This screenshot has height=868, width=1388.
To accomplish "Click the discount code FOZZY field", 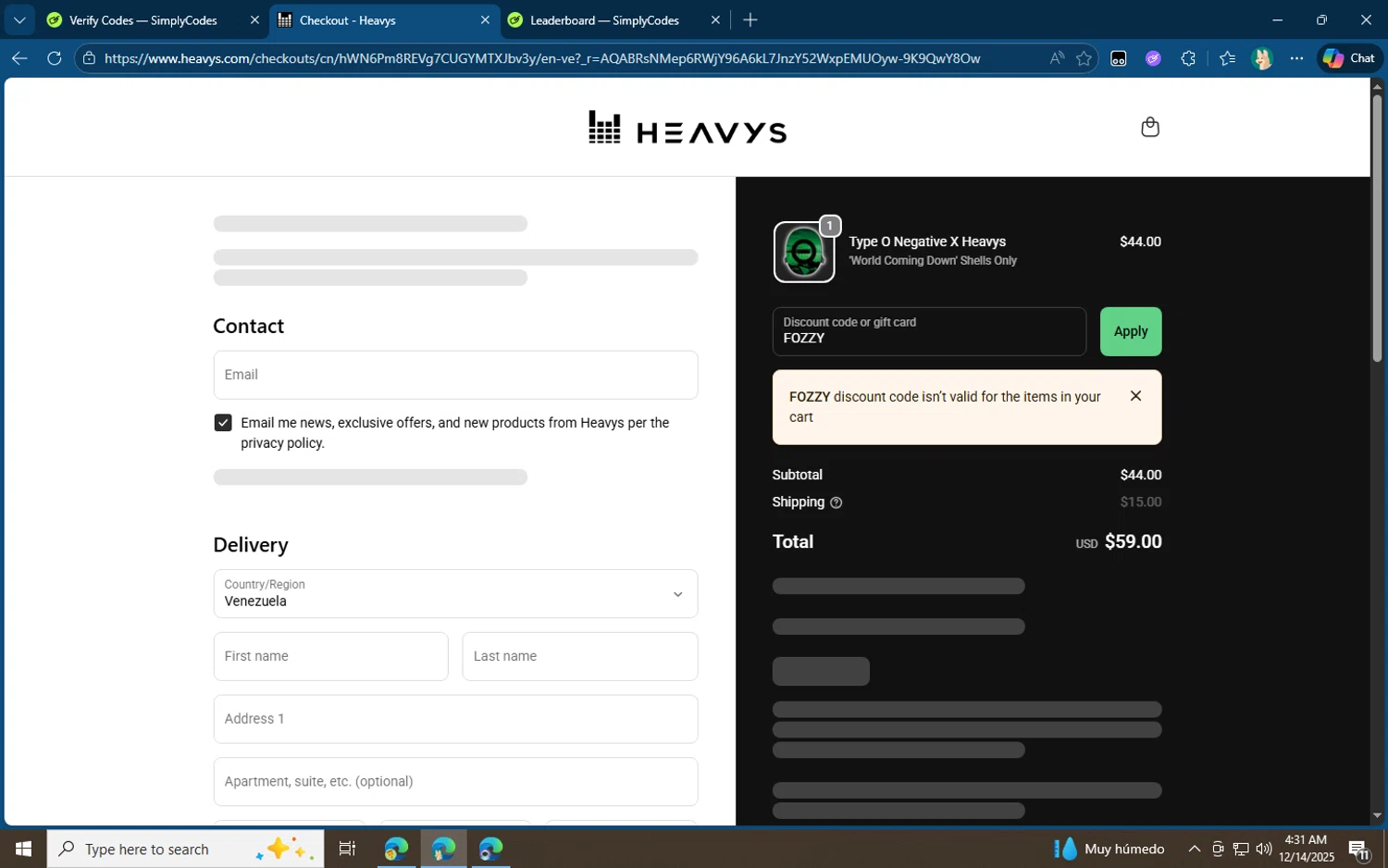I will (929, 331).
